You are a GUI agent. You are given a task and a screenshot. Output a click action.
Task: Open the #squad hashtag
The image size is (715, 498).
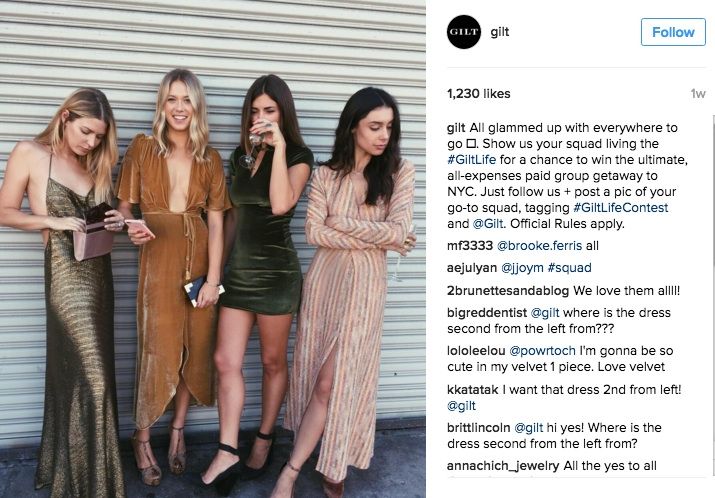click(569, 268)
